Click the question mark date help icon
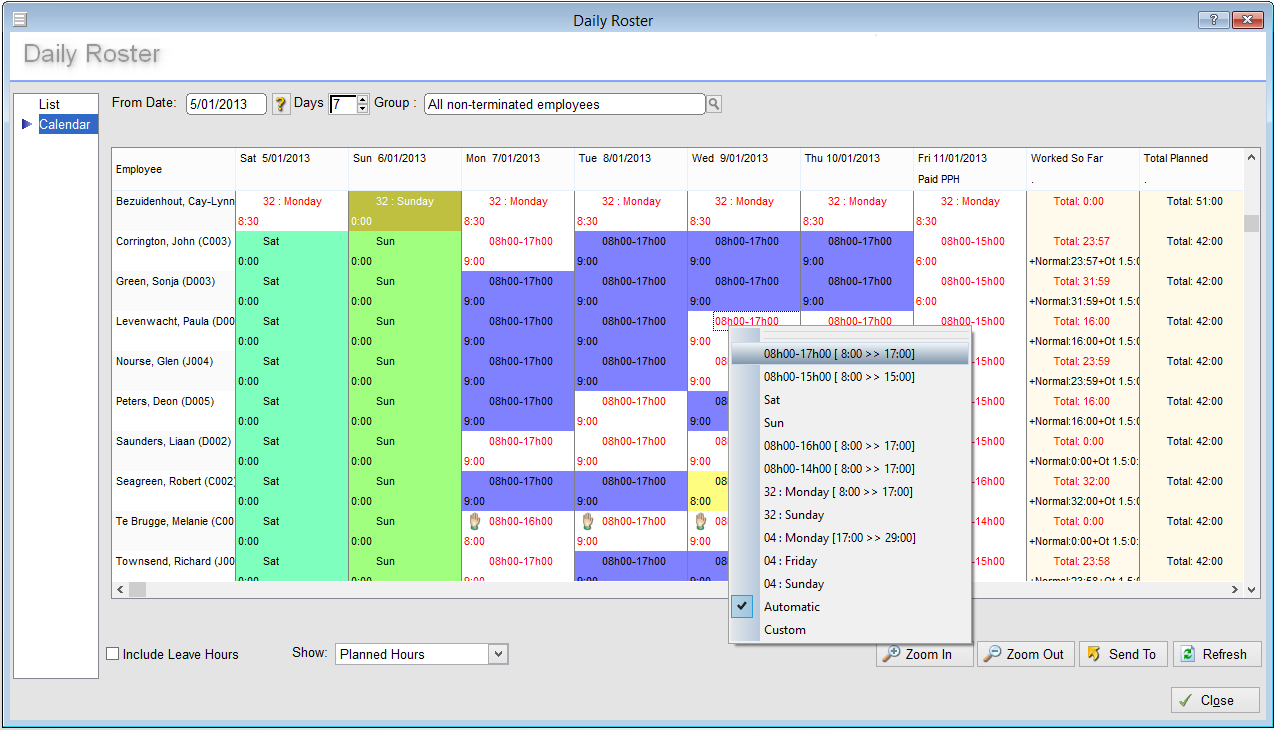The height and width of the screenshot is (730, 1276). (x=281, y=104)
